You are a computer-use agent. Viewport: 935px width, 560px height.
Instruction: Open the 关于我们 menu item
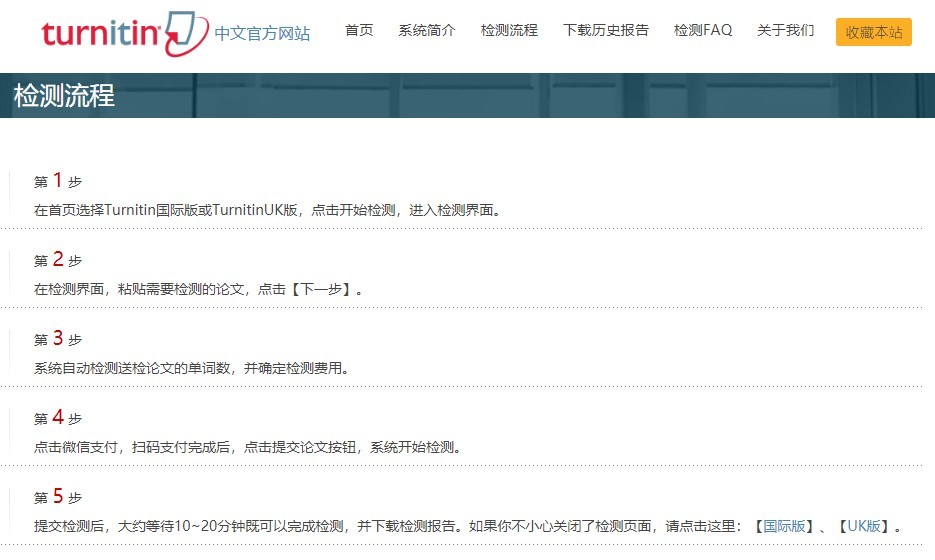point(785,30)
